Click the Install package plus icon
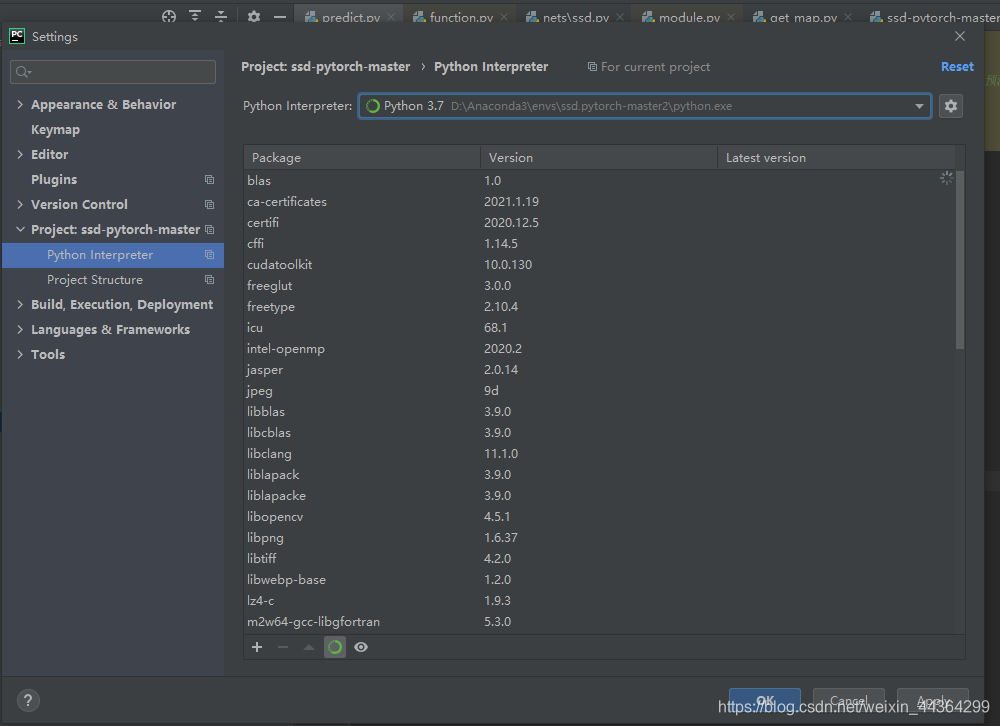 point(257,647)
